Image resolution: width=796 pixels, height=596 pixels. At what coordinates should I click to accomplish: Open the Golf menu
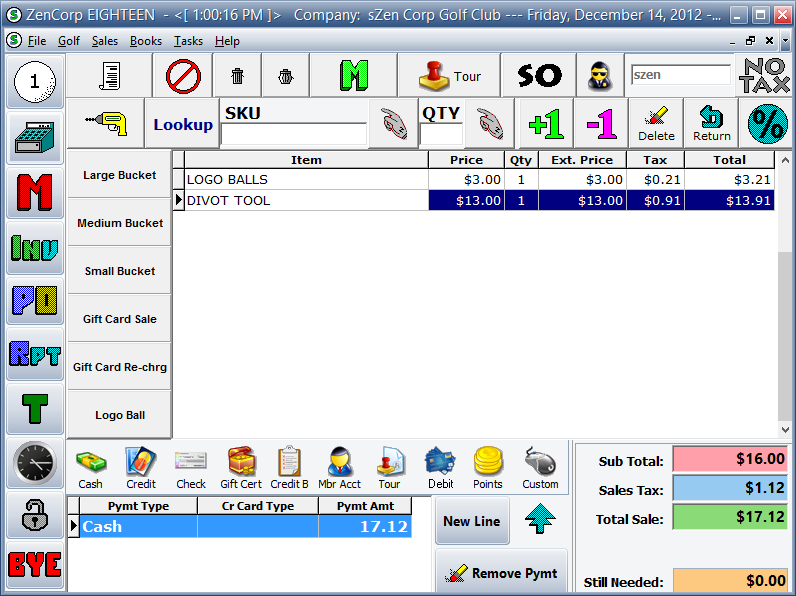69,41
